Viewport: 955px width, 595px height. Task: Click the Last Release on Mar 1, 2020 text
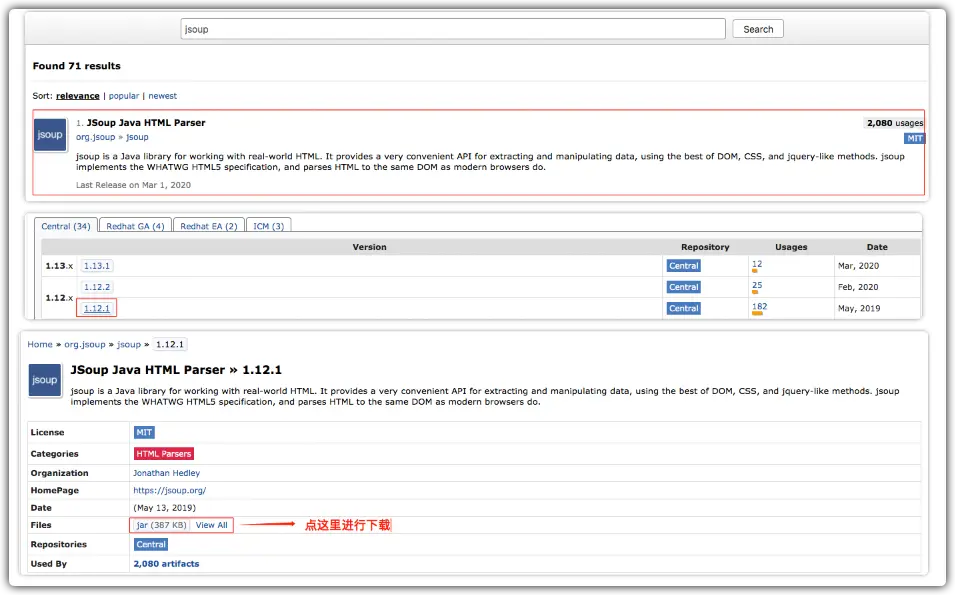coord(133,185)
